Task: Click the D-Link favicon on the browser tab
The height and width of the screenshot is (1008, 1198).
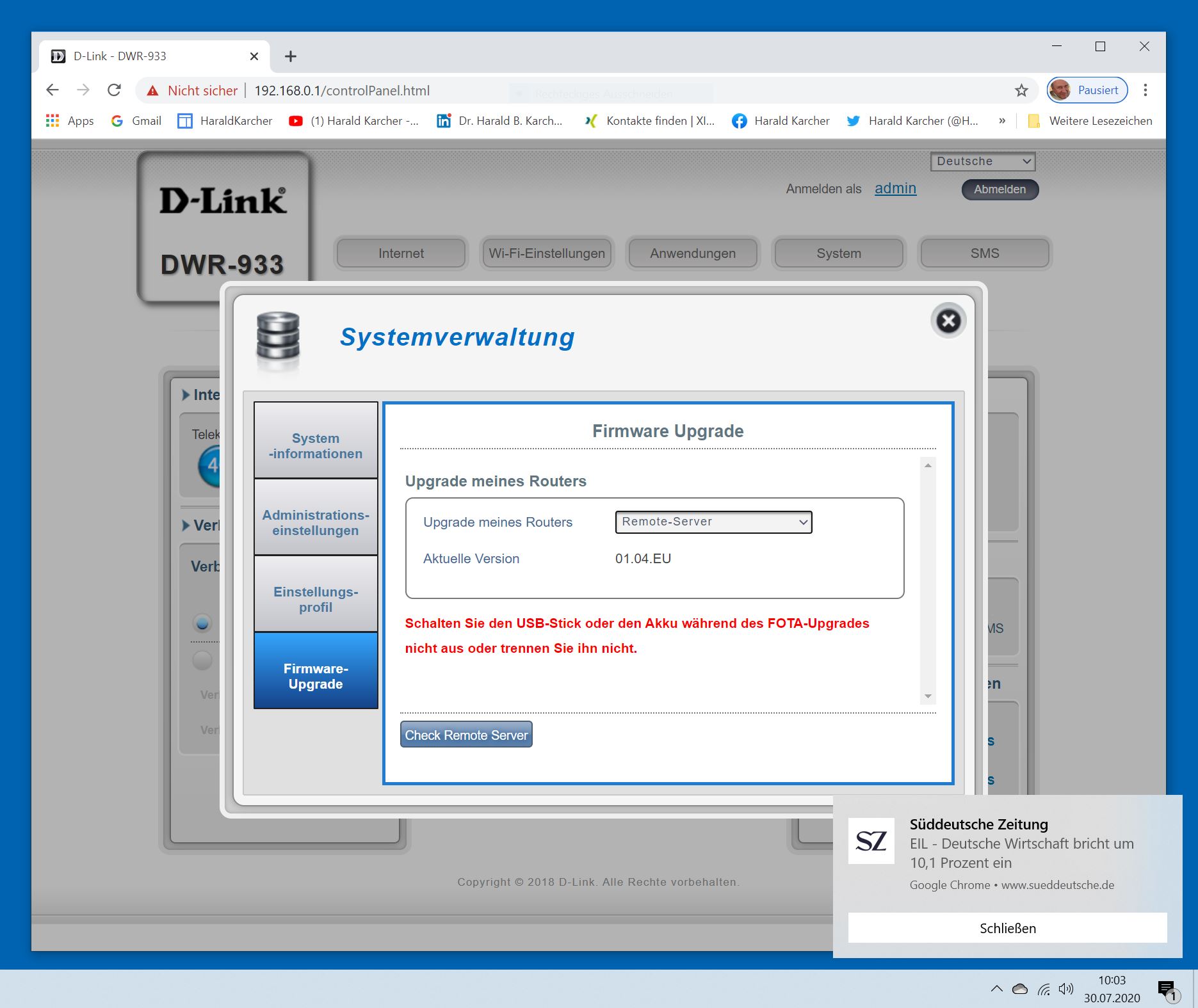Action: click(58, 56)
